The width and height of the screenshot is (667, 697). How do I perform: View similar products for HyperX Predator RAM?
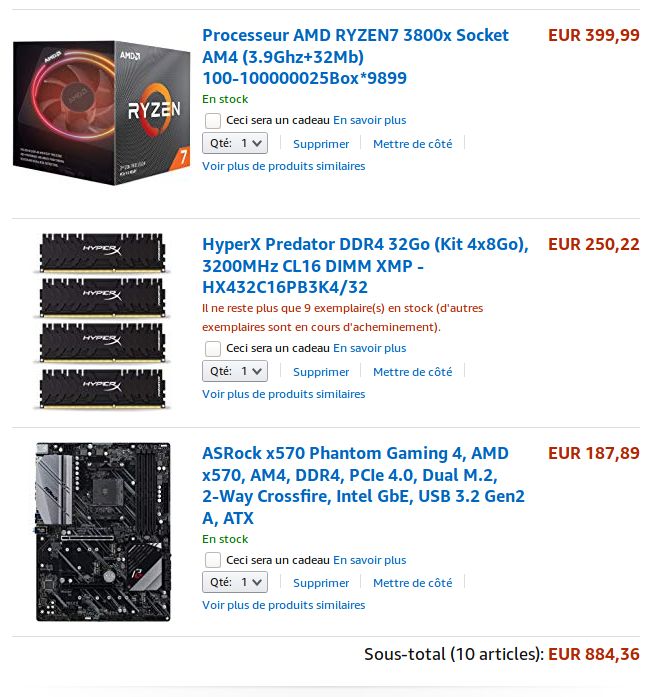[283, 394]
